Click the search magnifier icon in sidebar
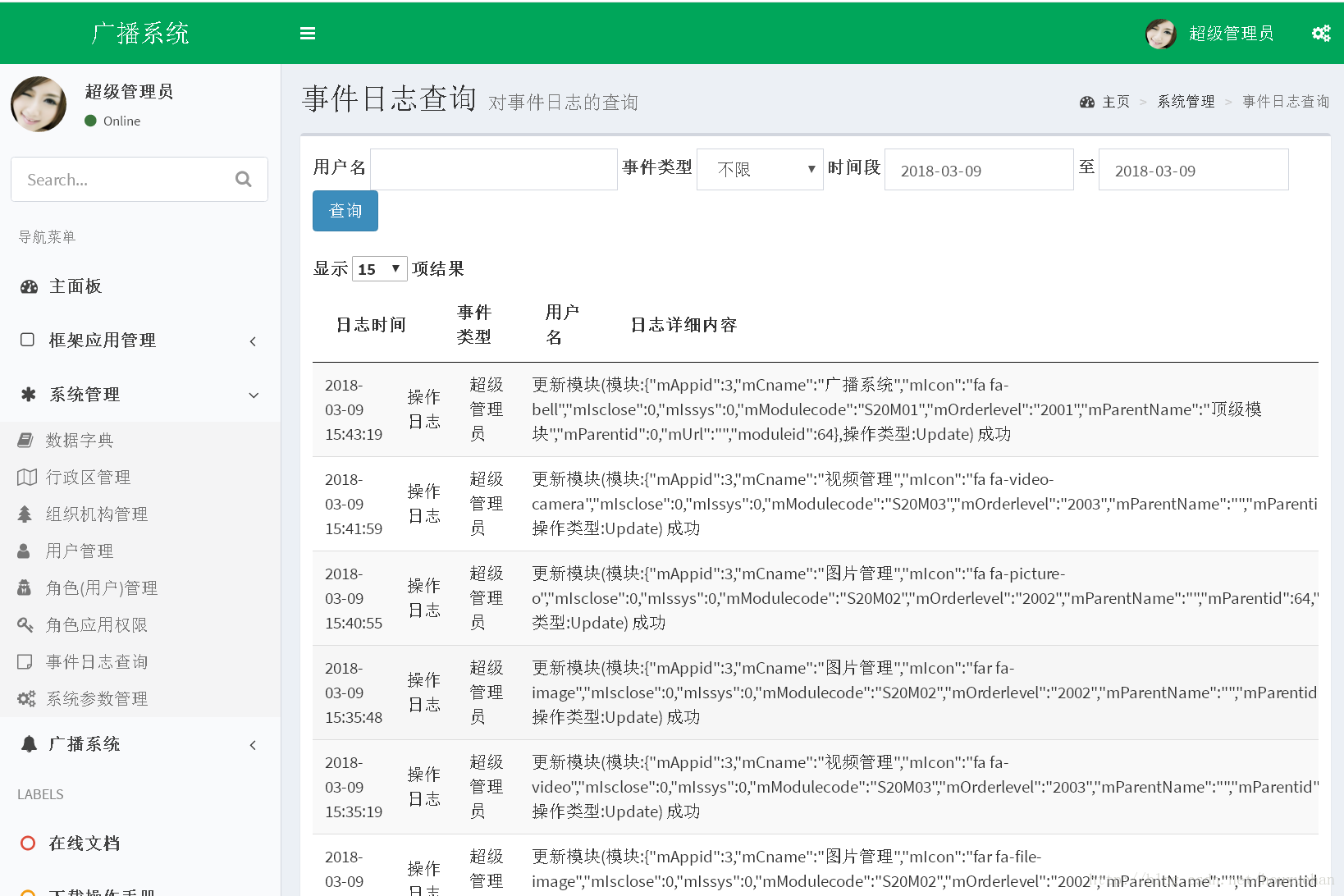 [x=243, y=179]
